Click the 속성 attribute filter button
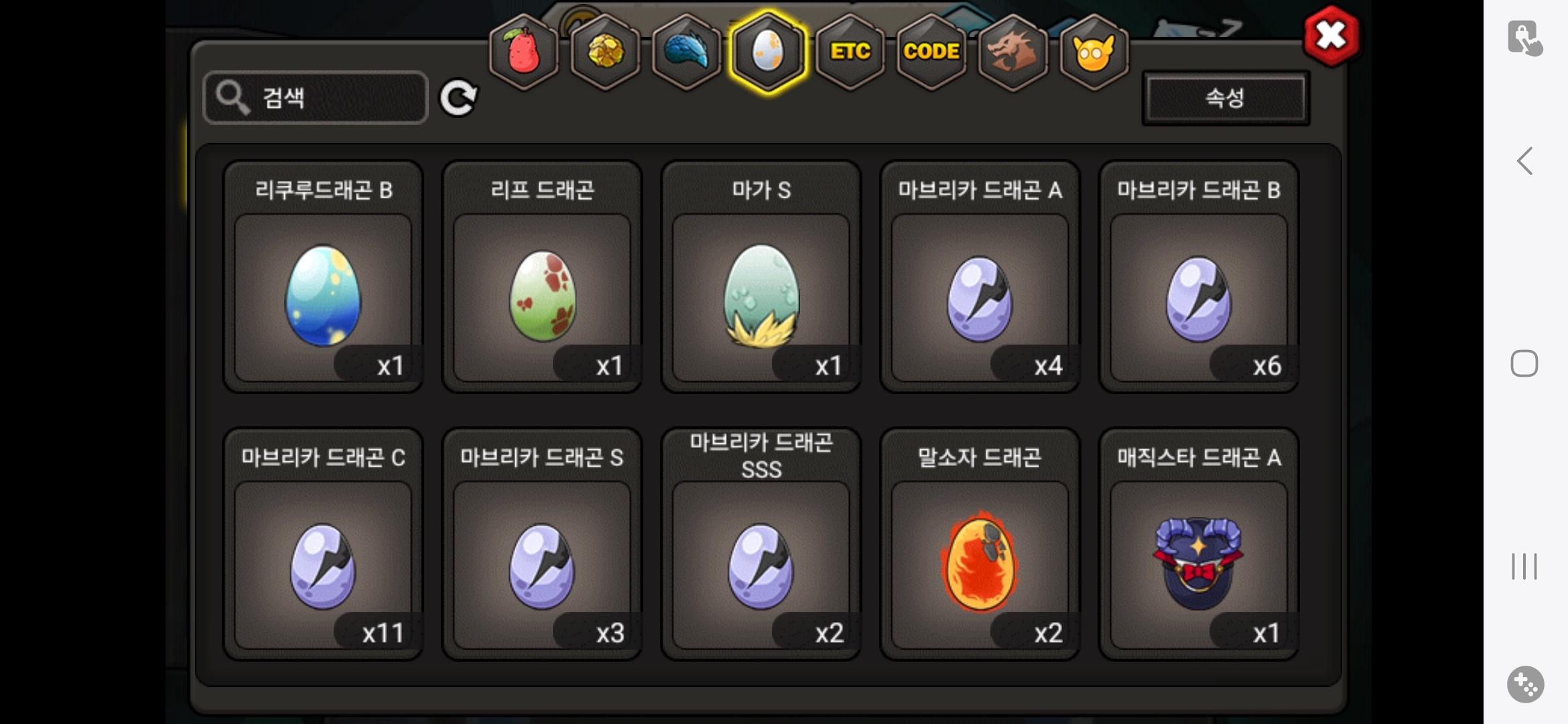 click(1226, 98)
